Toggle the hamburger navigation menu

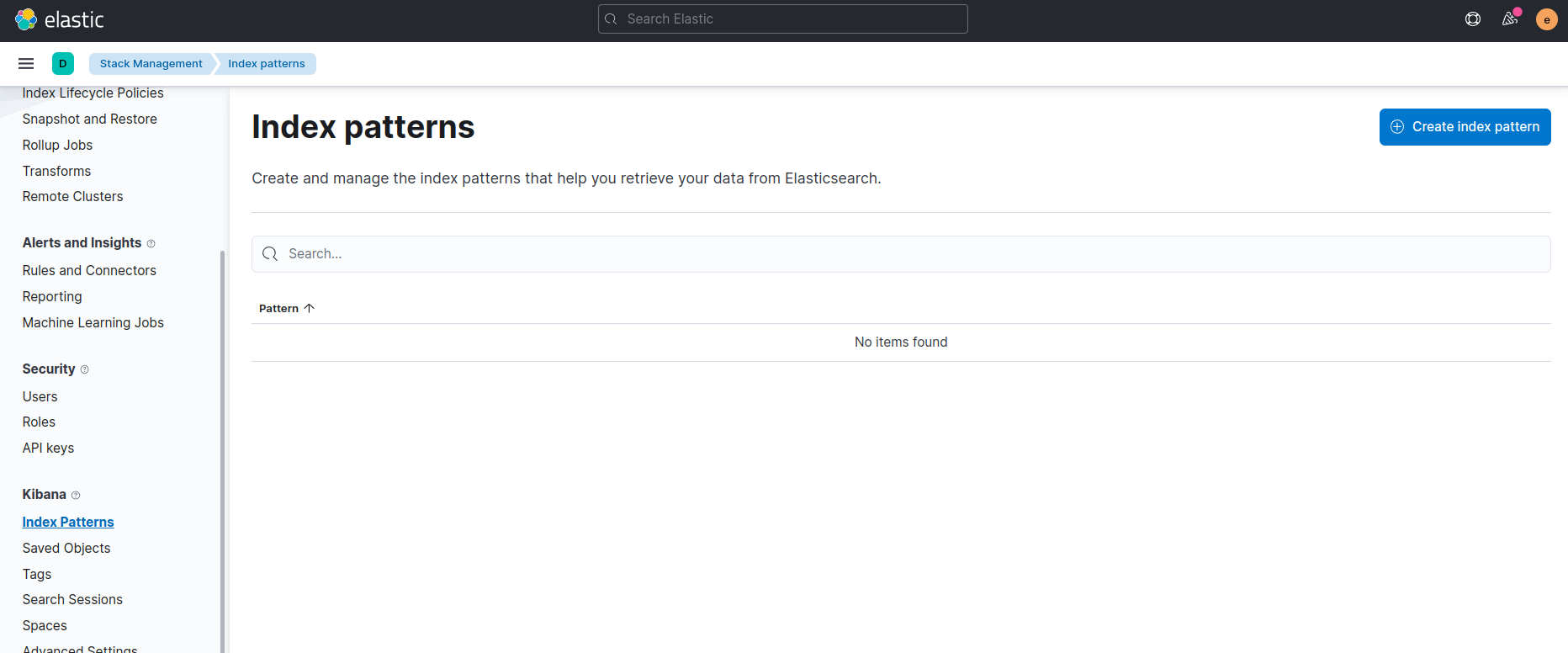click(x=26, y=64)
